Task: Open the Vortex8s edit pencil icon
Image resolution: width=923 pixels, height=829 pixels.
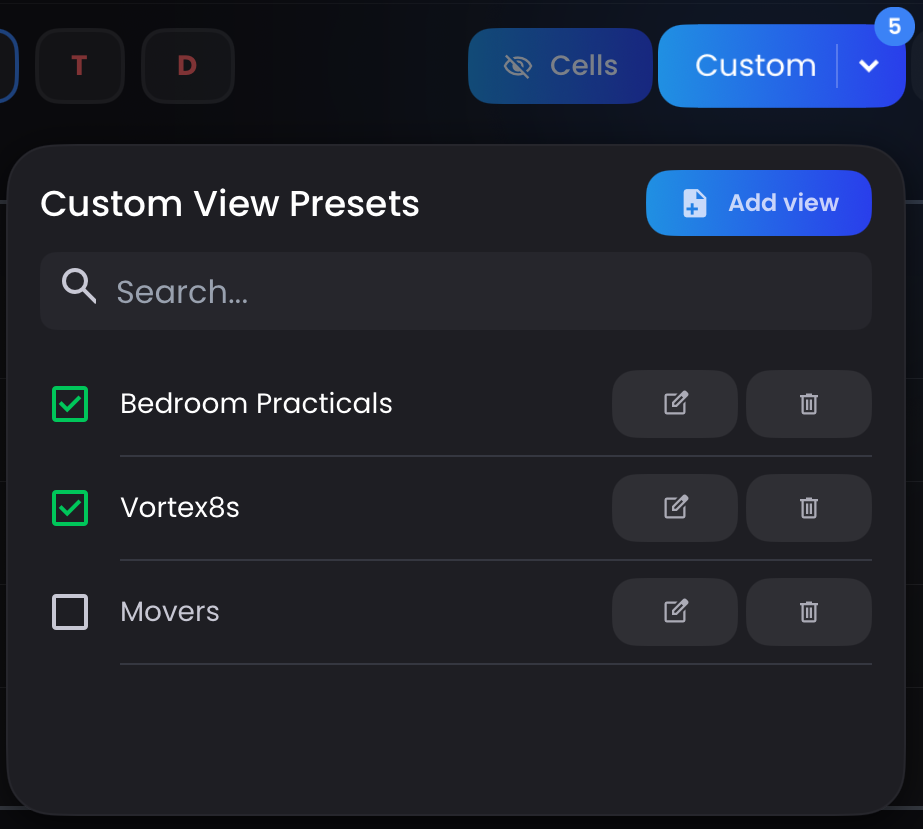Action: pos(674,508)
